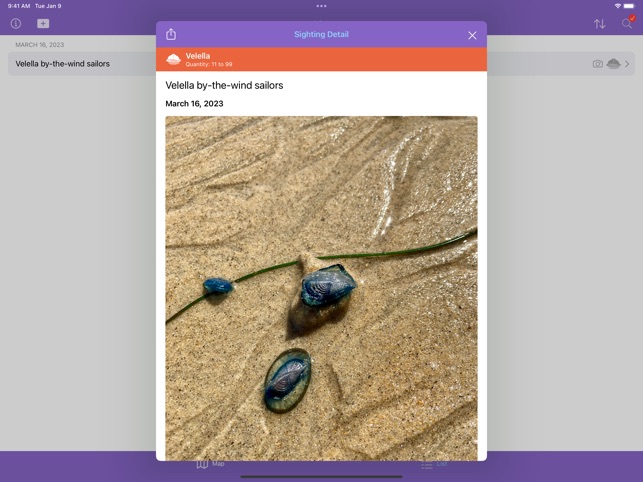
Task: Tap the Sighting Detail title
Action: (321, 35)
